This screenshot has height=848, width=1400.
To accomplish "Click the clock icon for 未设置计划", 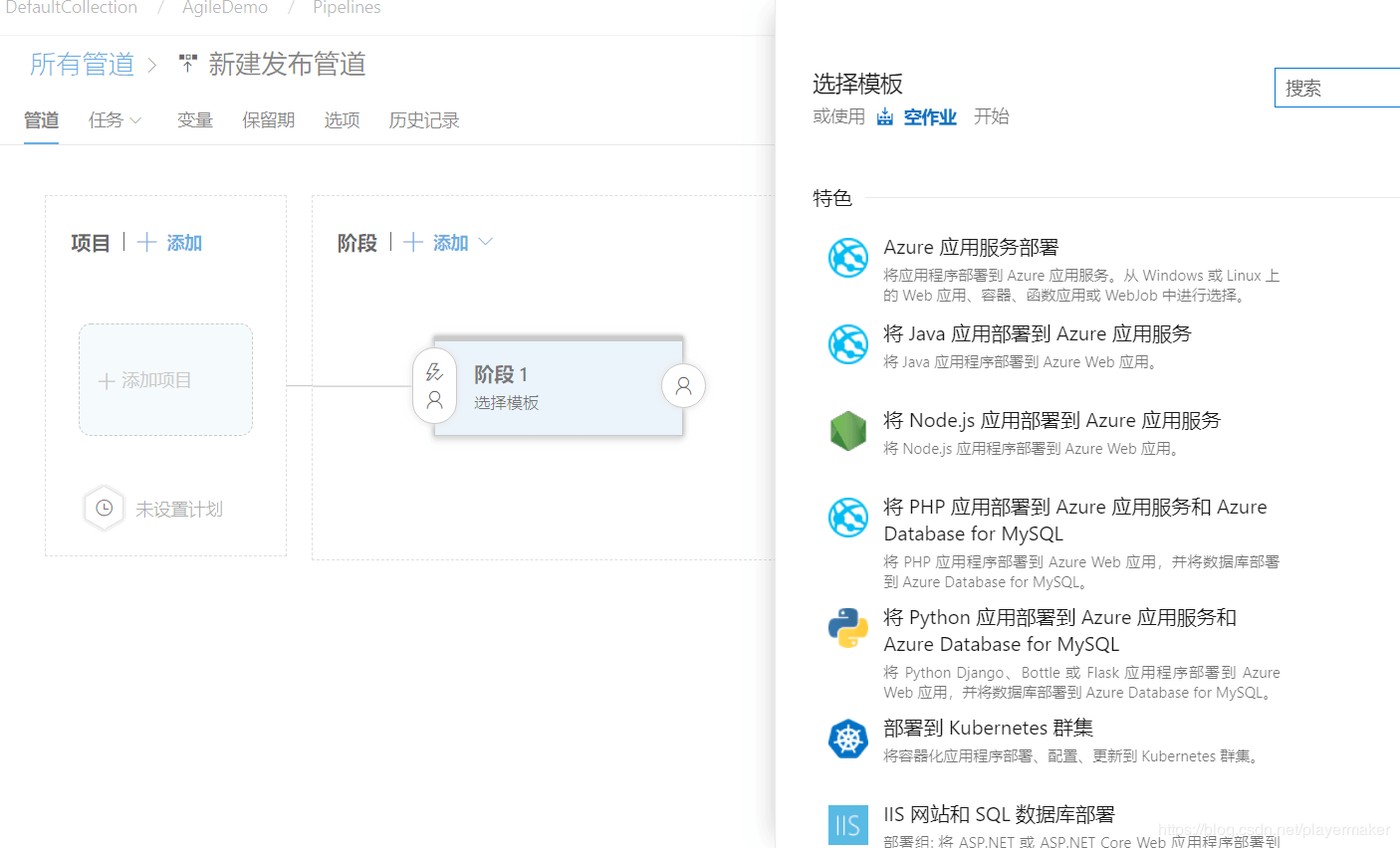I will (104, 508).
